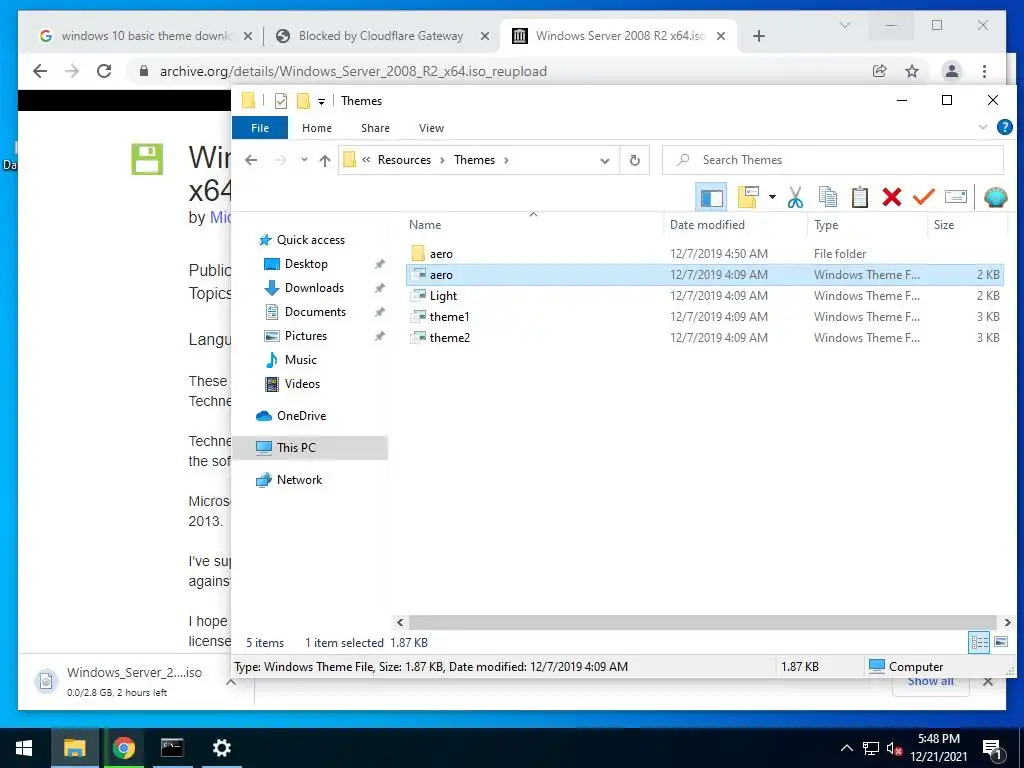Open Downloads in navigation pane
The height and width of the screenshot is (768, 1024).
click(314, 288)
